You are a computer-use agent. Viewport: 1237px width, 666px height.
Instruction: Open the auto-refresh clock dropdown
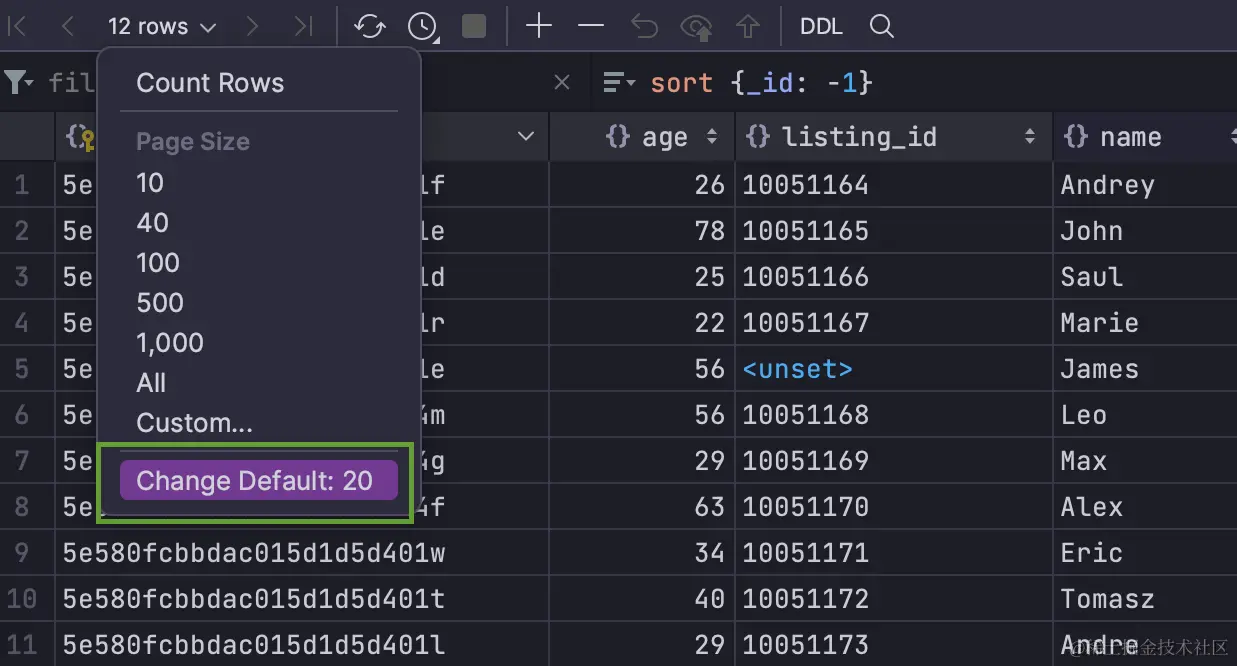coord(423,28)
